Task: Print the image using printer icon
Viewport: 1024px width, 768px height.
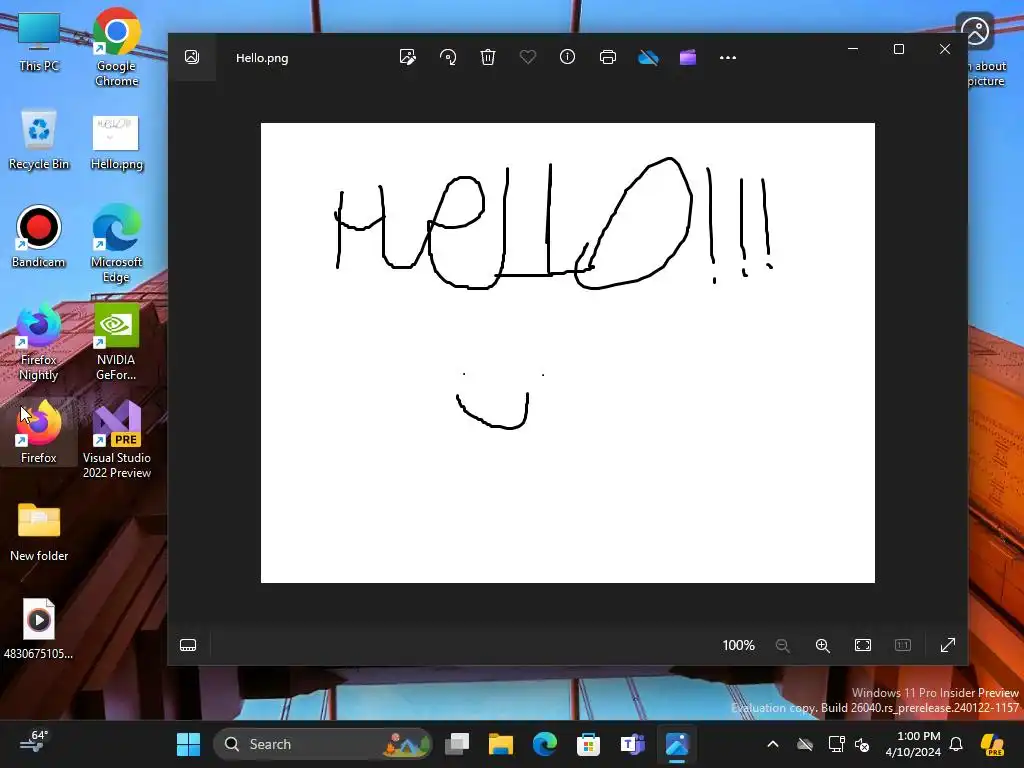Action: (x=608, y=57)
